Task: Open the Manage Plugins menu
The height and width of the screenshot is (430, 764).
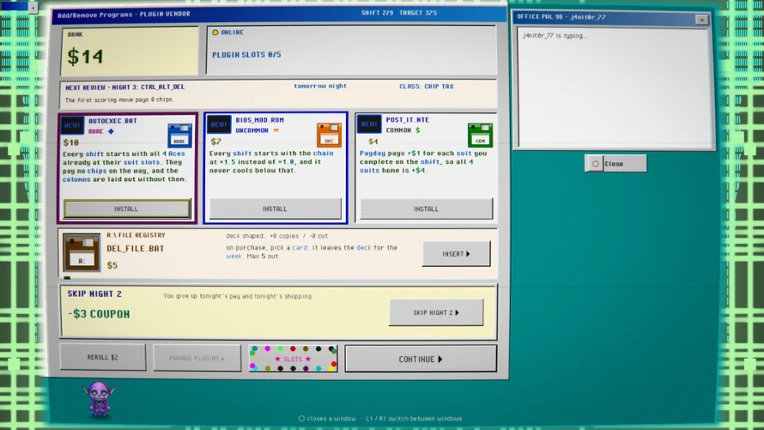Action: tap(197, 358)
